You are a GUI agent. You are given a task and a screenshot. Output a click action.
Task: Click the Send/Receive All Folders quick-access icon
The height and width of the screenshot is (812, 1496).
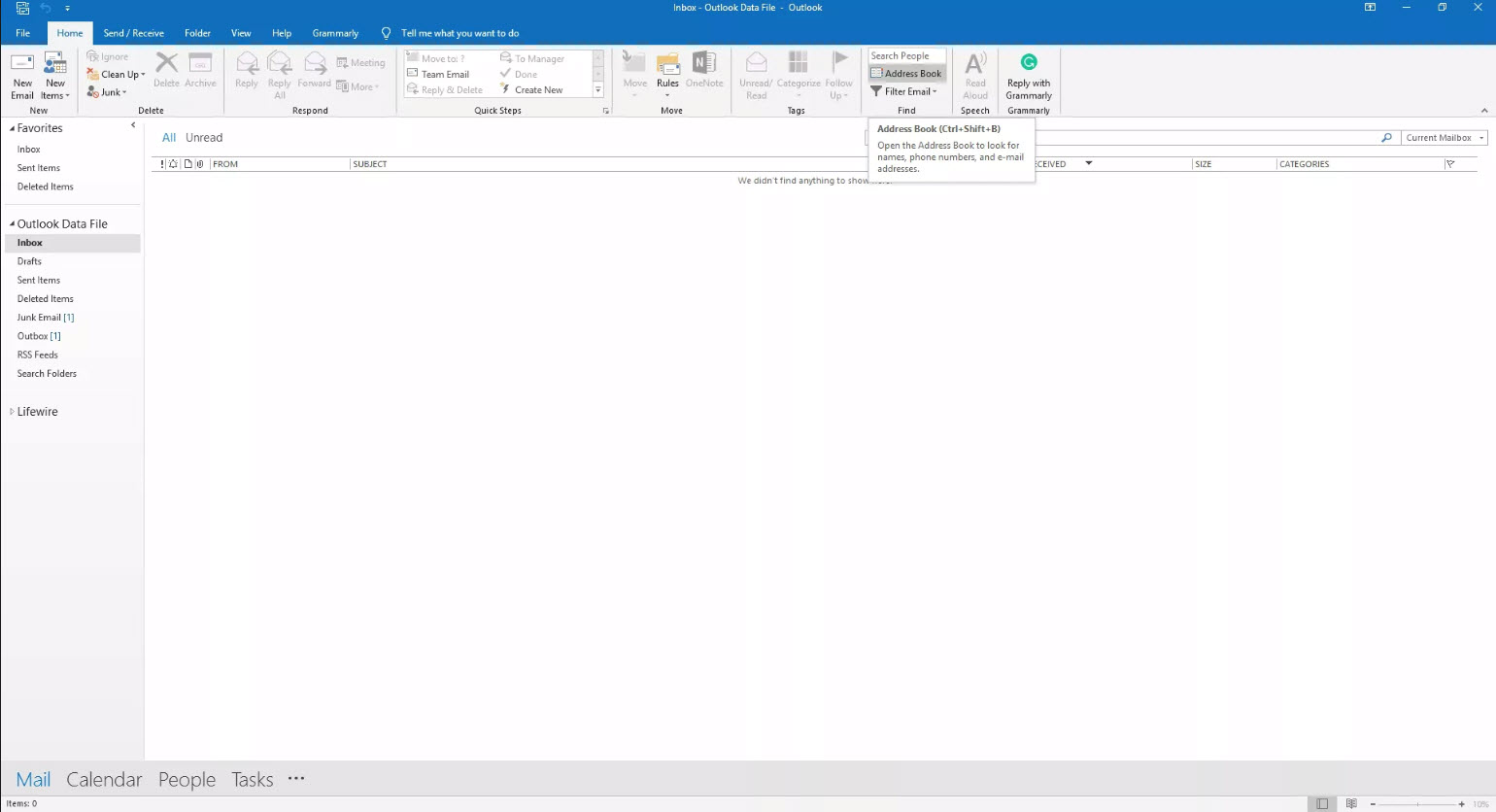click(22, 8)
